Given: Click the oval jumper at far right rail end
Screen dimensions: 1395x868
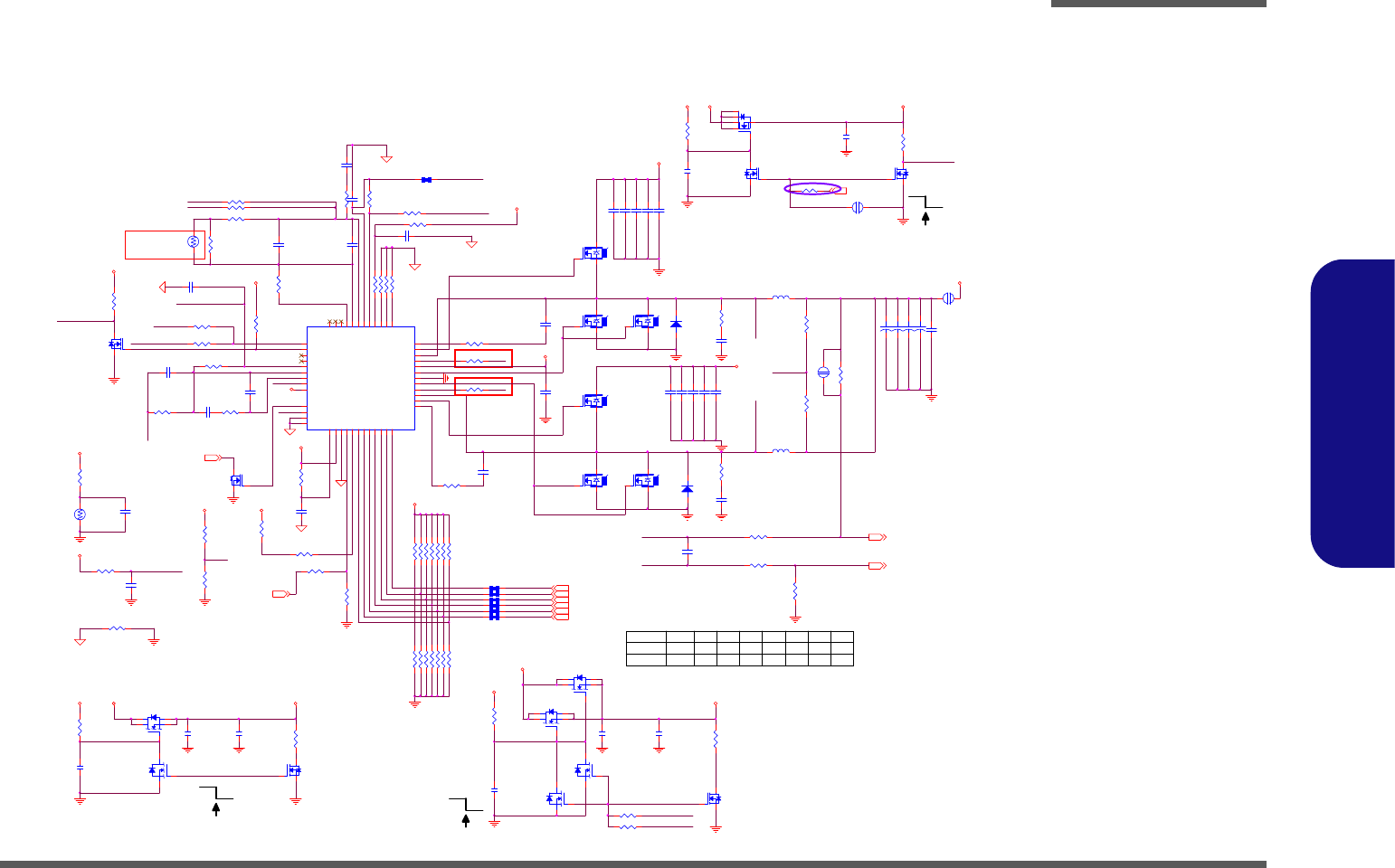Looking at the screenshot, I should pos(948,298).
